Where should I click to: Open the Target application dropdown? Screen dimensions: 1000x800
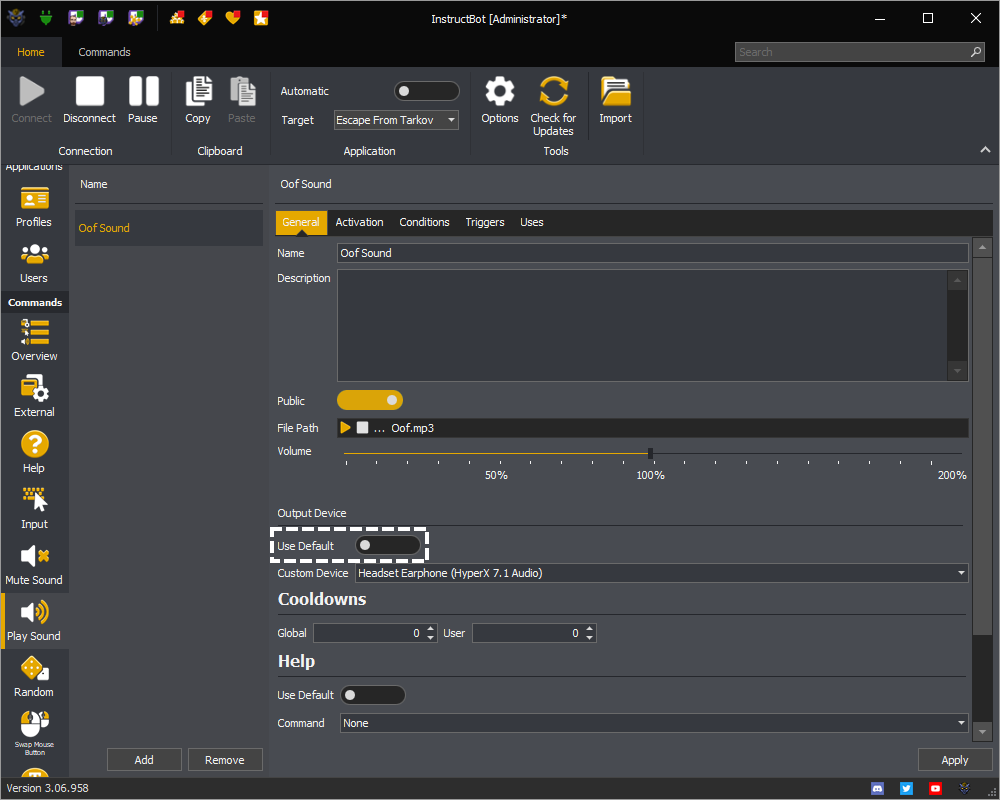tap(396, 120)
